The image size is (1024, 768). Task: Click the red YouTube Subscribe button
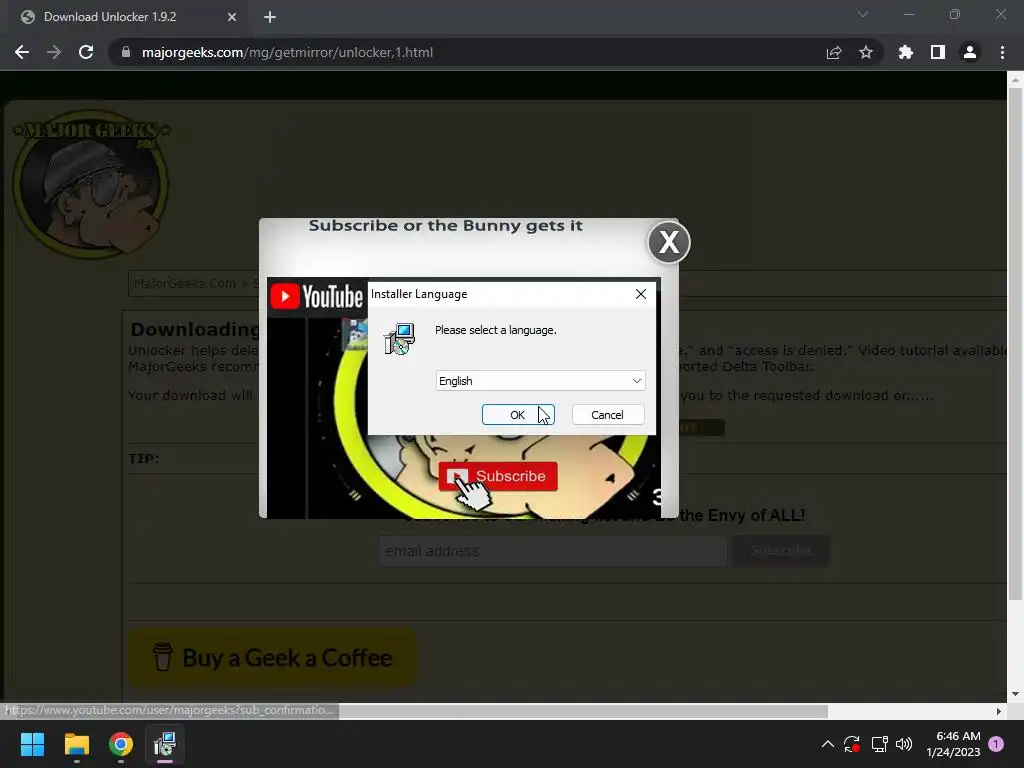pyautogui.click(x=498, y=476)
